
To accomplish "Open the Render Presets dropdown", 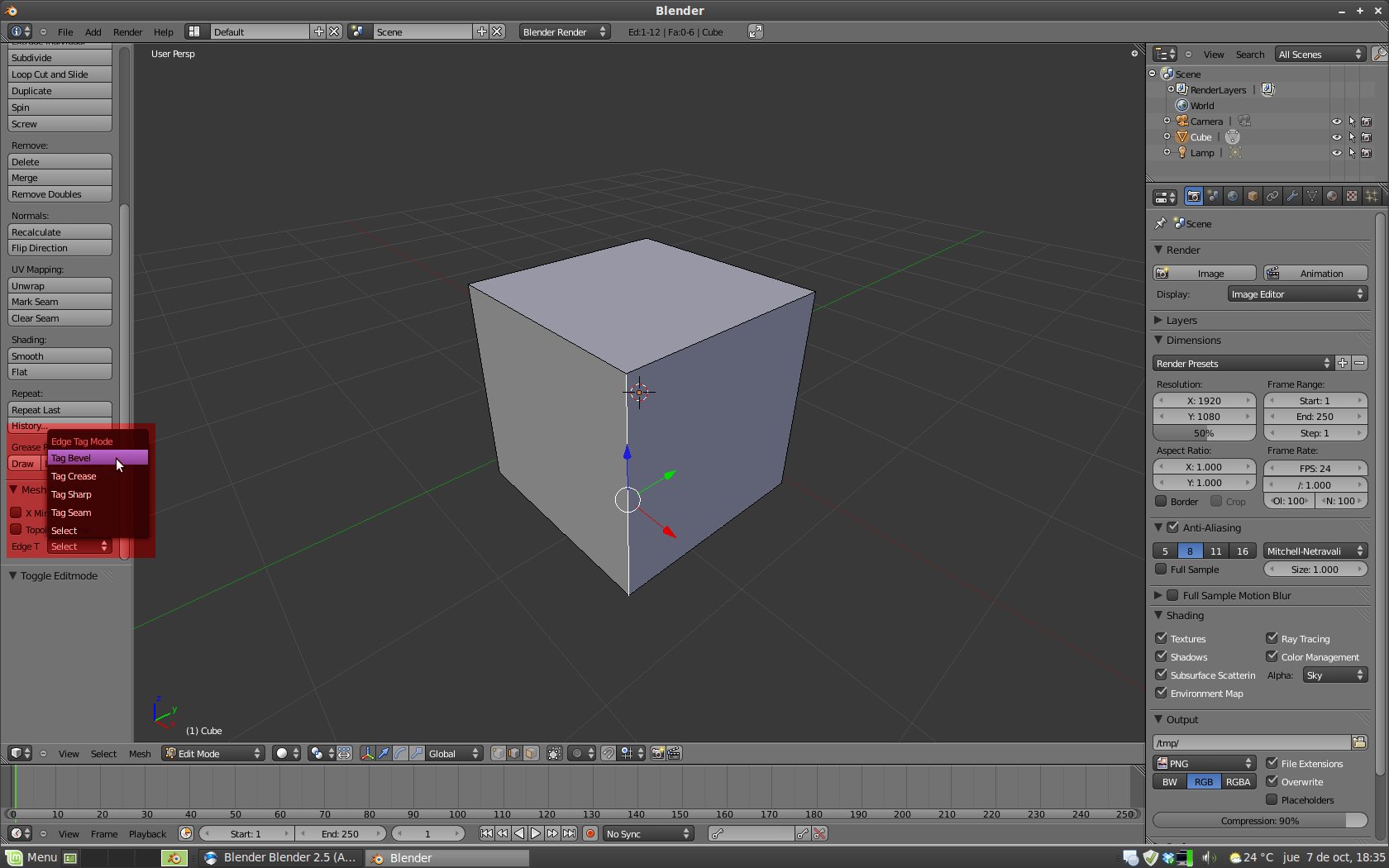I will click(x=1243, y=363).
